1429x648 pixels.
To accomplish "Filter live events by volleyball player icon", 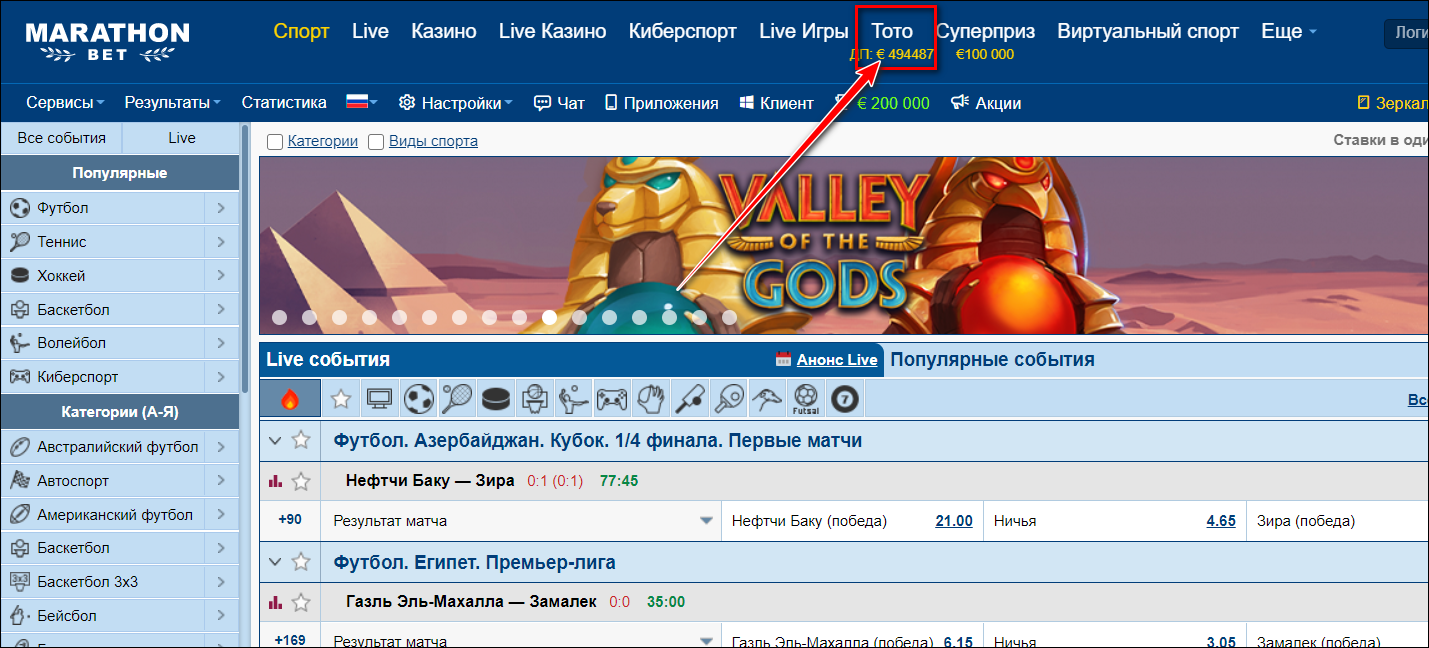I will pyautogui.click(x=574, y=399).
